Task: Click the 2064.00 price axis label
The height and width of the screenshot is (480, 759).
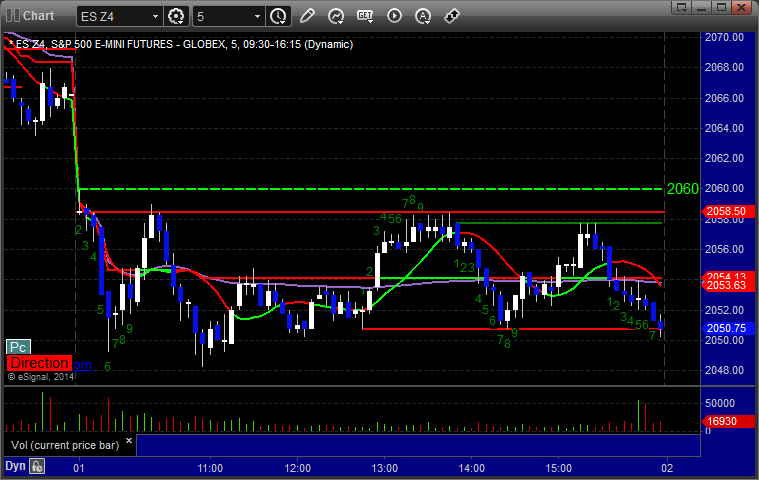Action: pyautogui.click(x=724, y=128)
